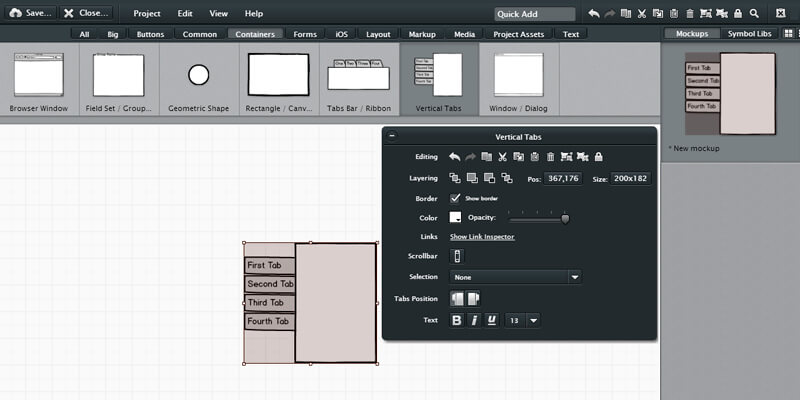The image size is (800, 400).
Task: Collapse the Vertical Tabs inspector panel
Action: (x=392, y=136)
